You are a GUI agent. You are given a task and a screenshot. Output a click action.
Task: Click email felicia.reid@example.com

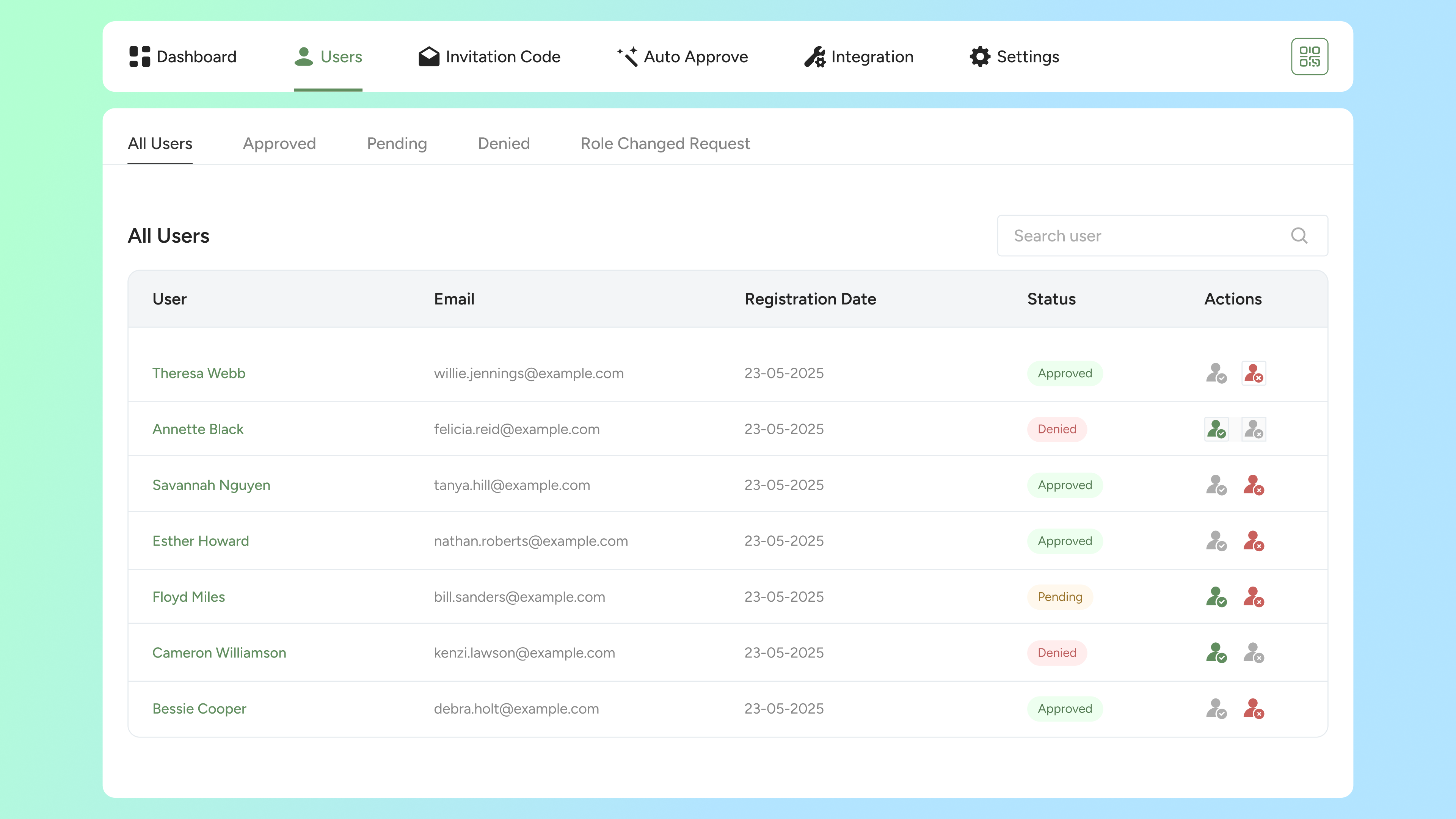pos(516,429)
